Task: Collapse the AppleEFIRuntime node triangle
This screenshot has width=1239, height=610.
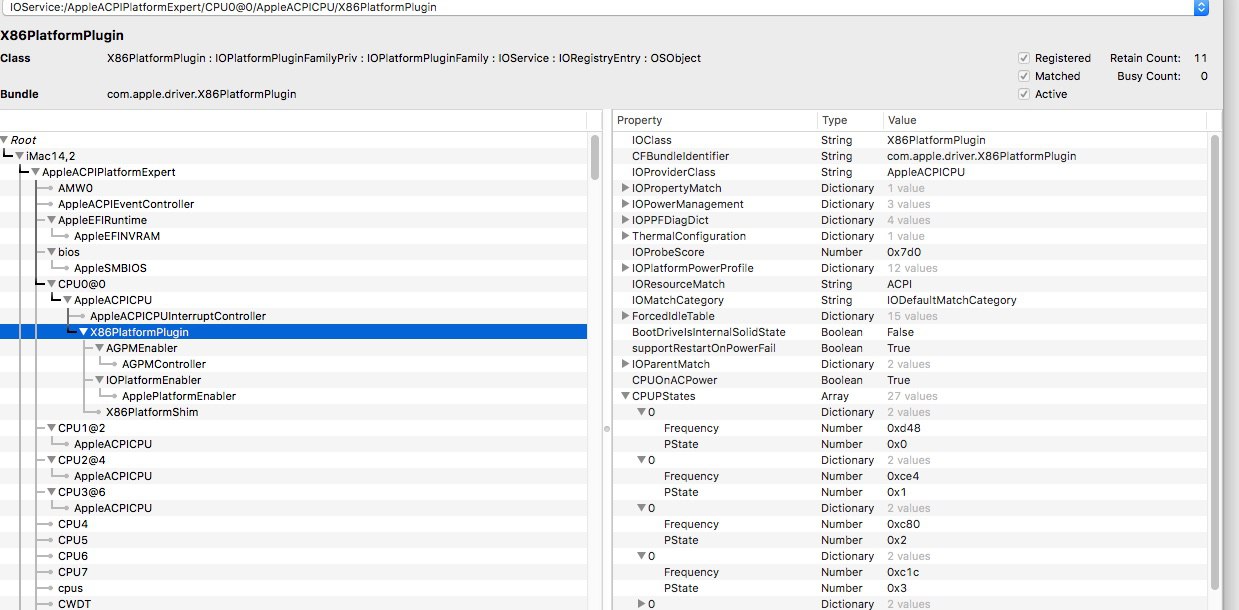Action: tap(52, 220)
